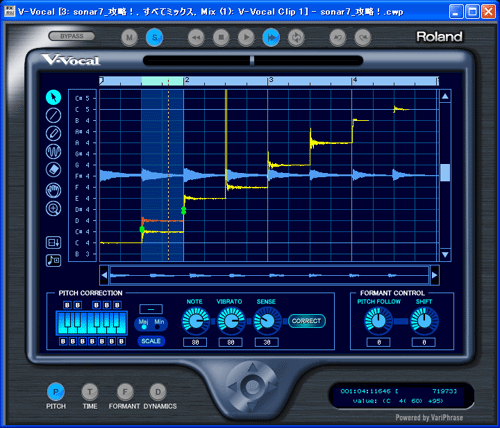Click the auto-scroll settings icon below the zoom tool
The height and width of the screenshot is (428, 500).
point(53,242)
